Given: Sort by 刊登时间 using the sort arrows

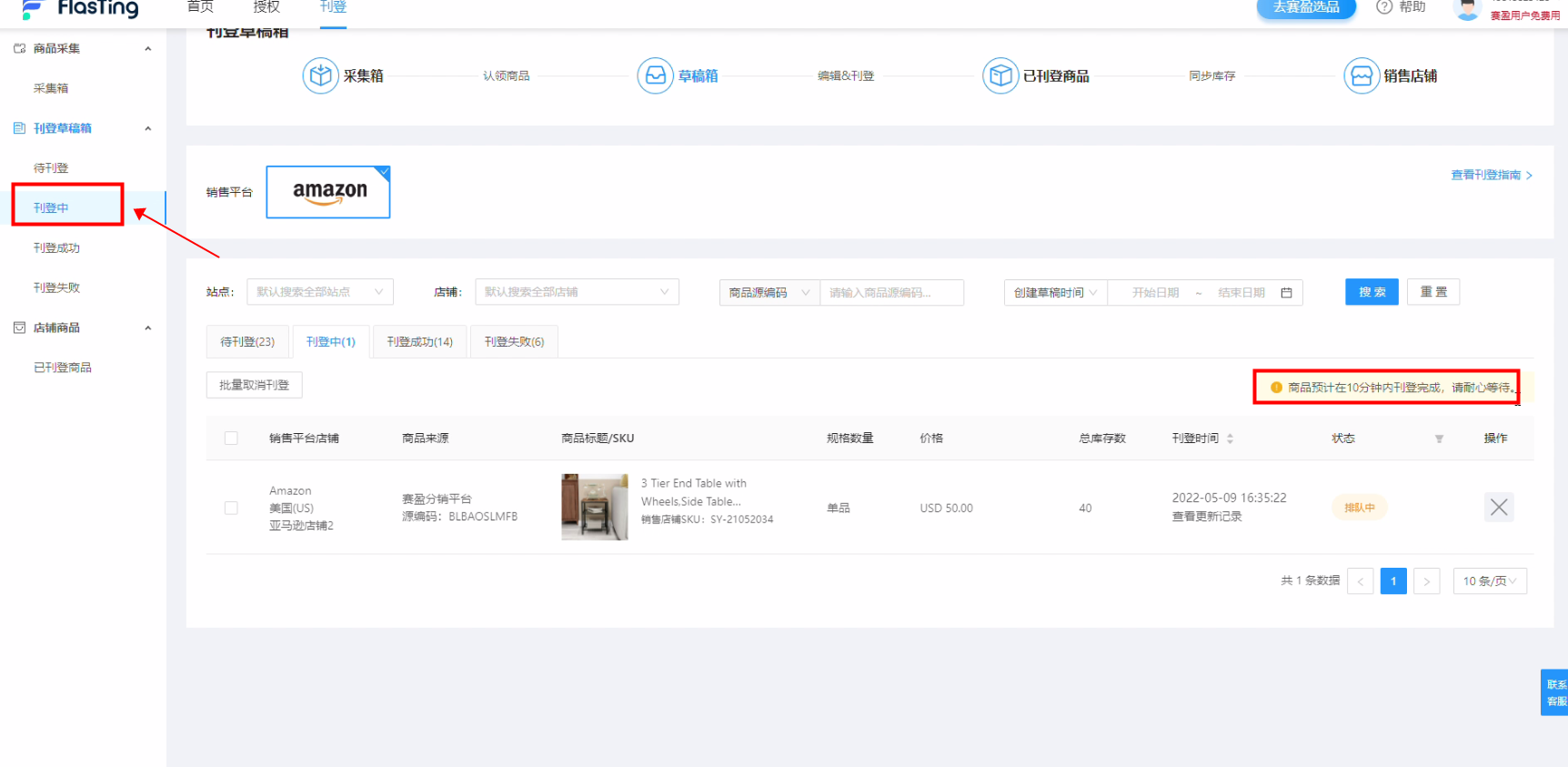Looking at the screenshot, I should tap(1230, 439).
